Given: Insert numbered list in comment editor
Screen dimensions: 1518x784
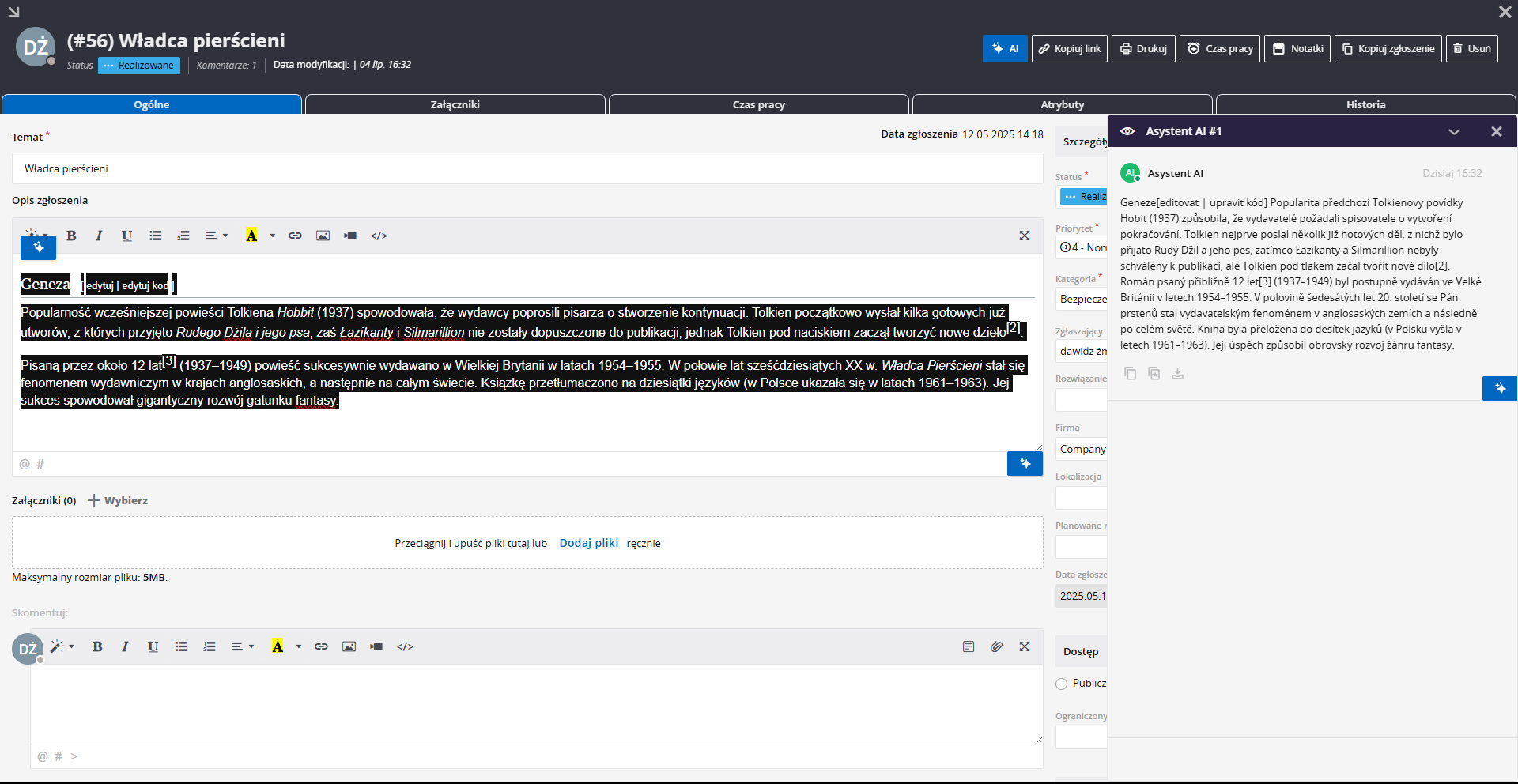Looking at the screenshot, I should 210,646.
